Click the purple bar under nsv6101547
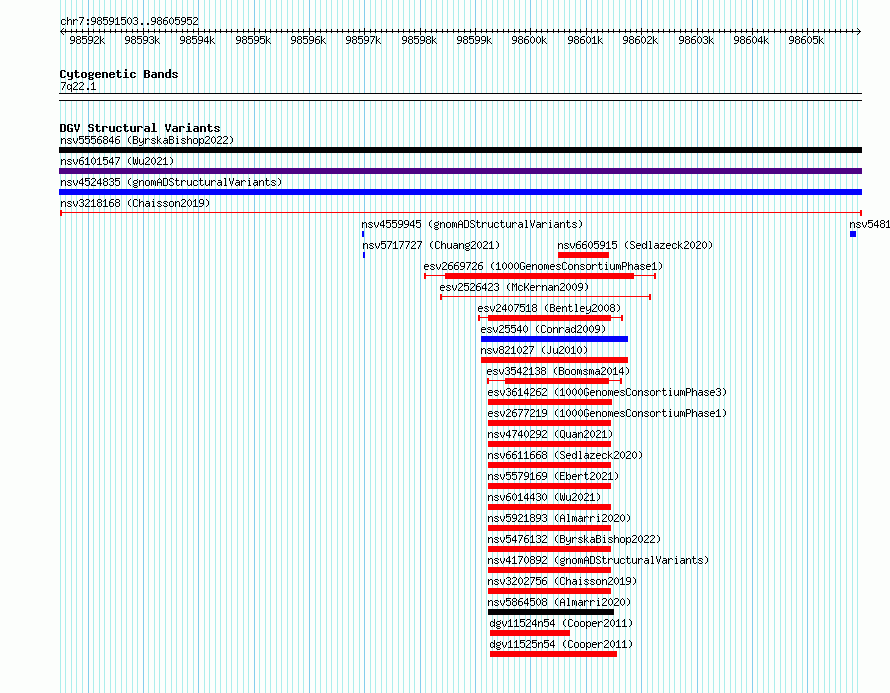This screenshot has width=890, height=693. [x=460, y=171]
